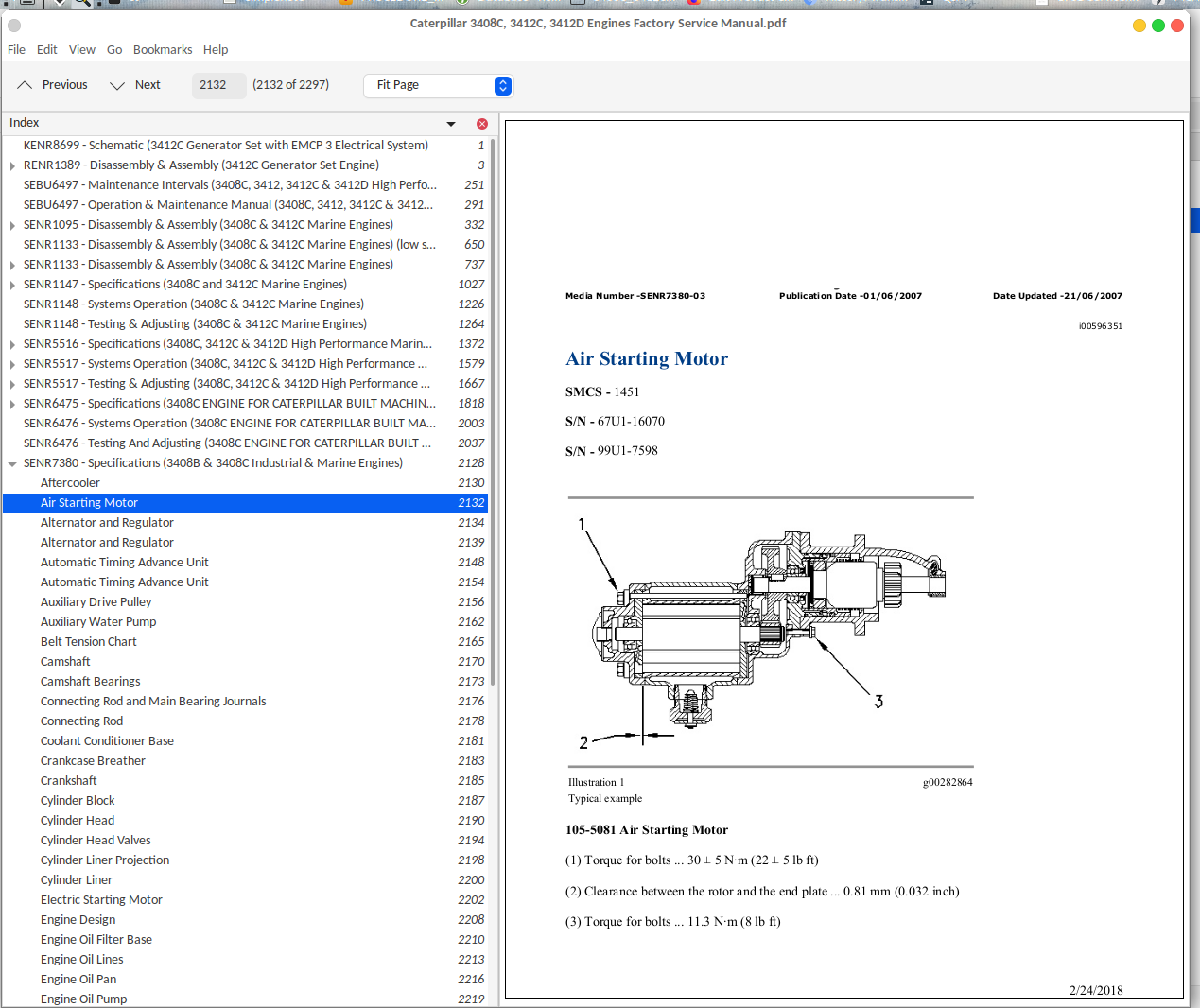
Task: Click the Fit Page stepper control
Action: (502, 85)
